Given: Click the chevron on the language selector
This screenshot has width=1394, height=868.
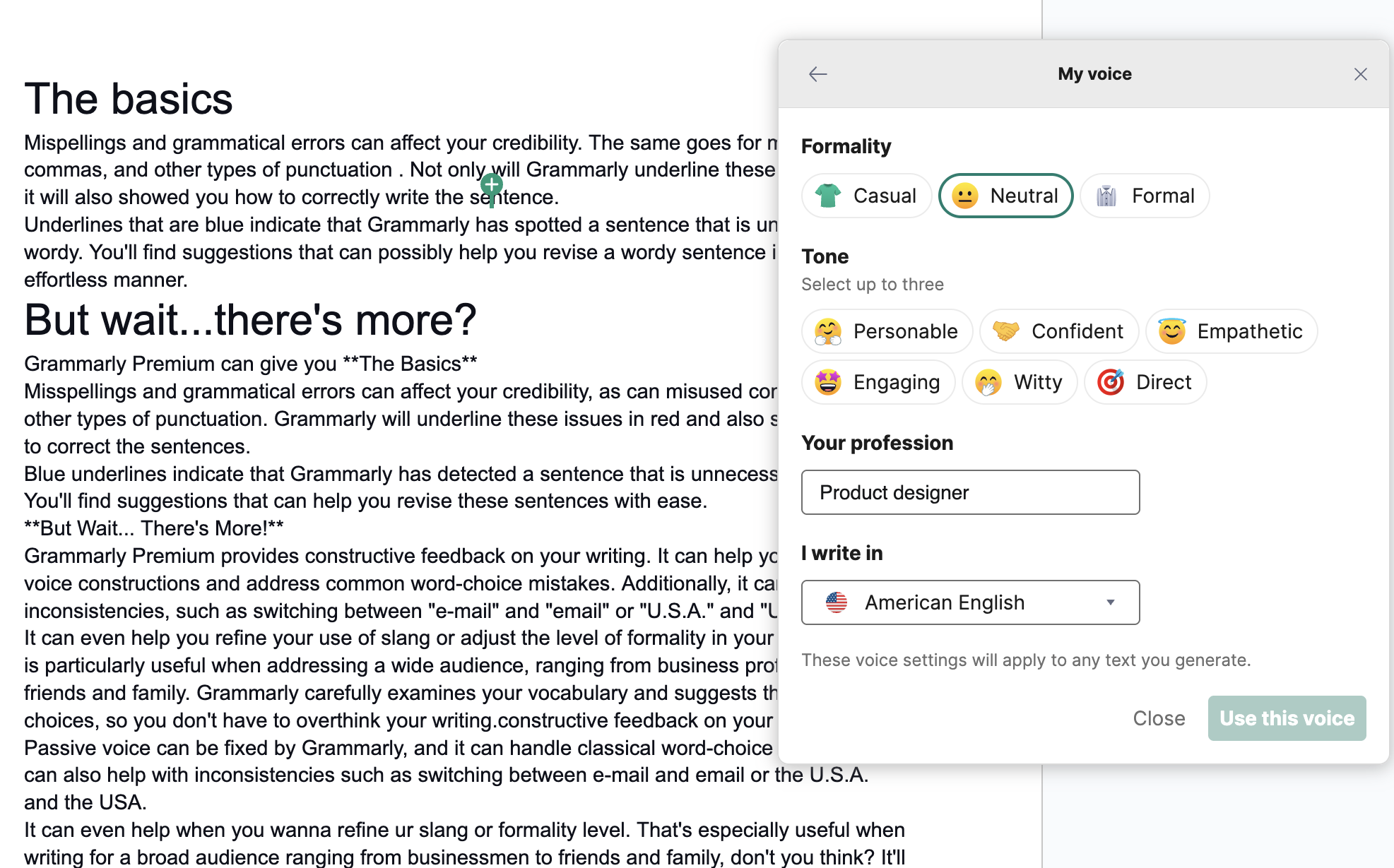Looking at the screenshot, I should (x=1111, y=602).
